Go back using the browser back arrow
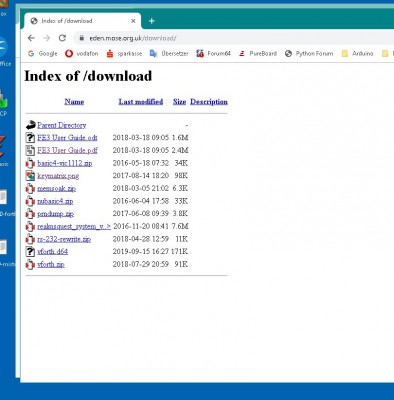Screen dimensions: 394x400 [x=31, y=38]
